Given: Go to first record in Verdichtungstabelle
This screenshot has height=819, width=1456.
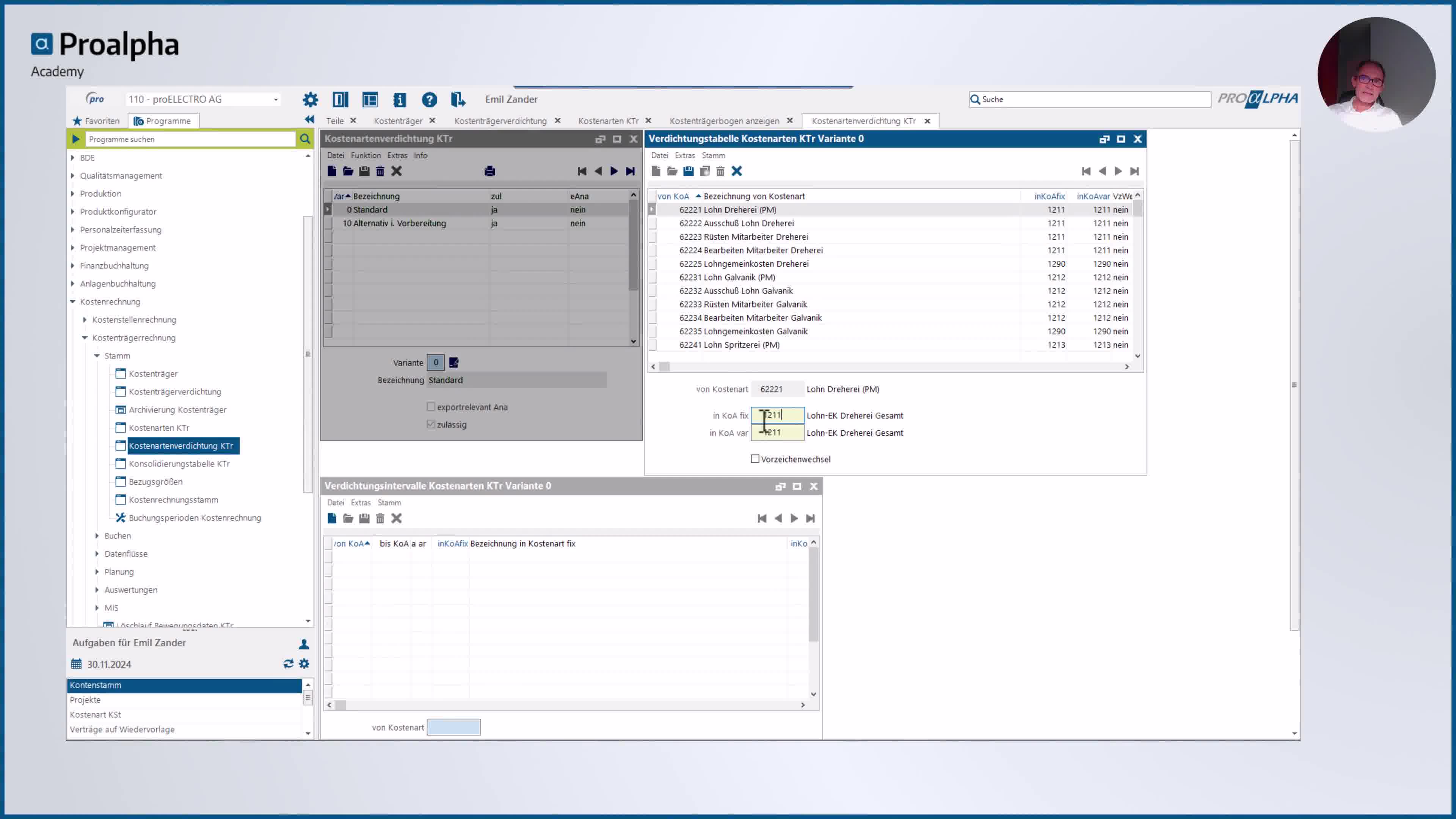Looking at the screenshot, I should click(1086, 171).
